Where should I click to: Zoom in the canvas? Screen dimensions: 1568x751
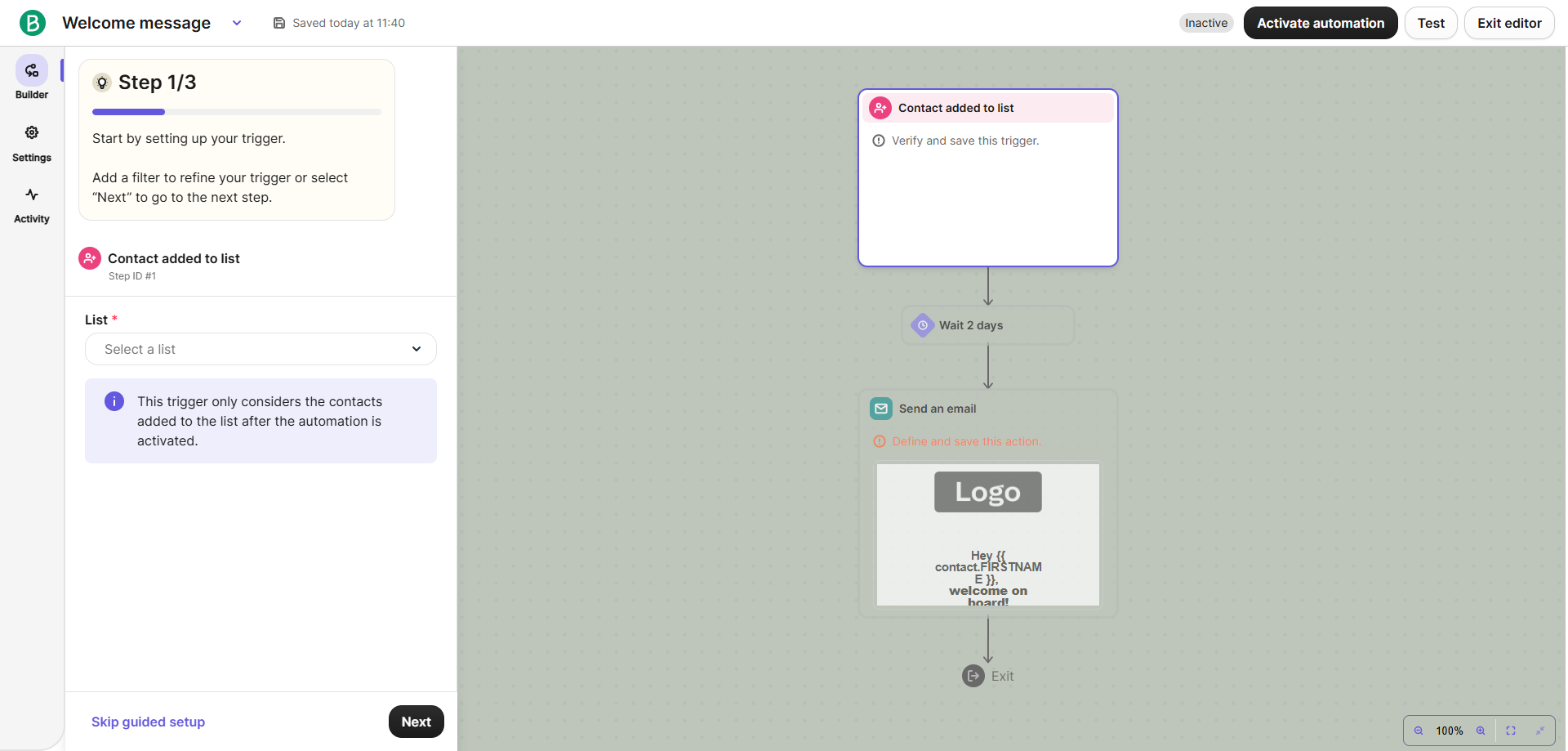[x=1481, y=731]
